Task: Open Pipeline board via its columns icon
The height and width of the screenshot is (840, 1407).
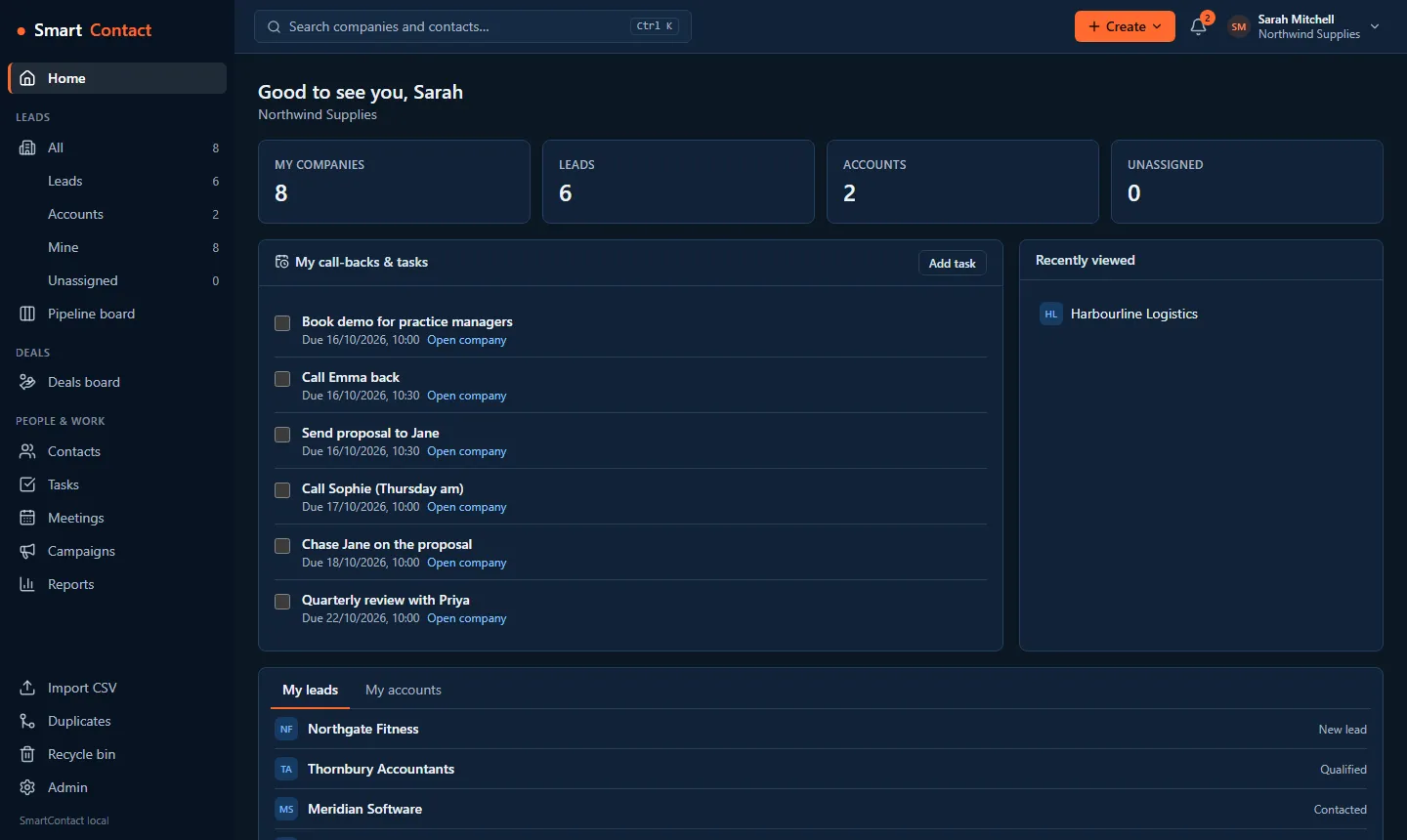Action: tap(27, 314)
